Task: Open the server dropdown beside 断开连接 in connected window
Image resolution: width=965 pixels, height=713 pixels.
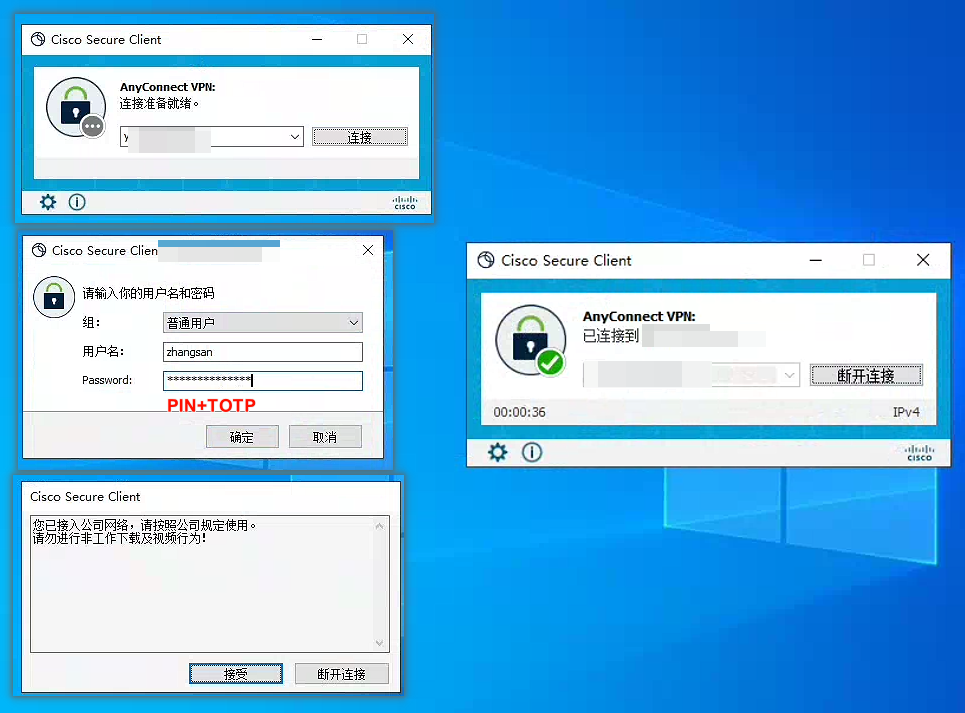Action: (790, 375)
